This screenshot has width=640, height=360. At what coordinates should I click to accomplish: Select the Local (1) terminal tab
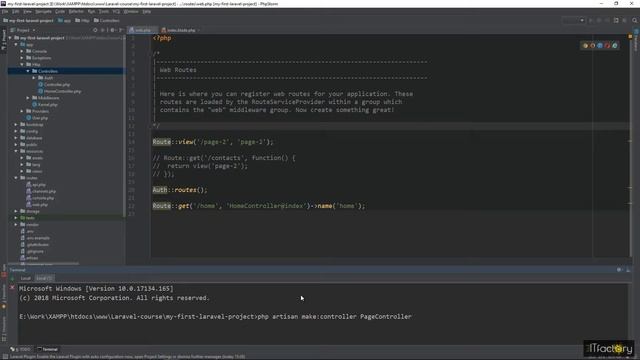click(44, 278)
